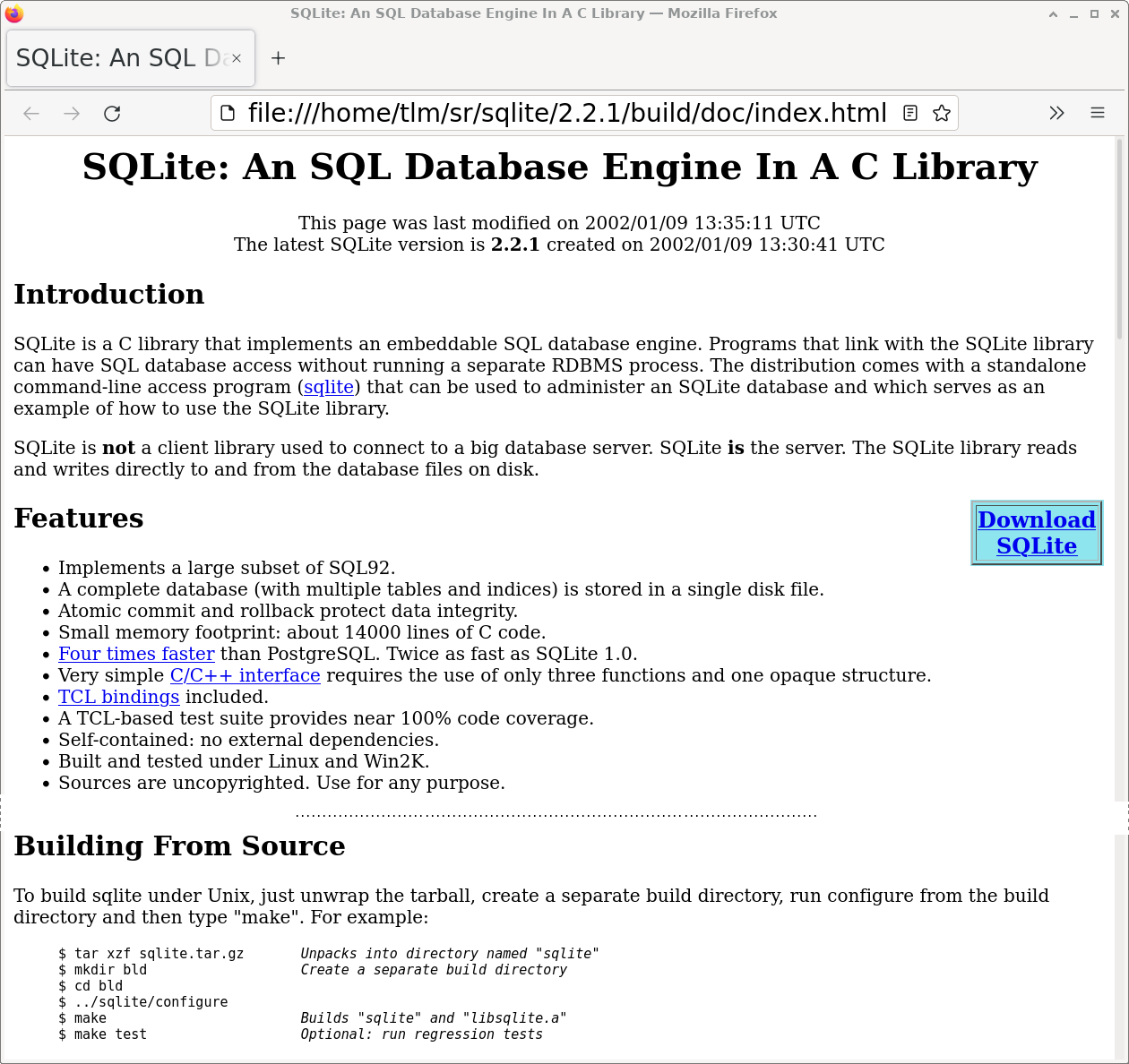Screen dimensions: 1129x1064
Task: Bookmark this page with the star icon
Action: pyautogui.click(x=941, y=113)
